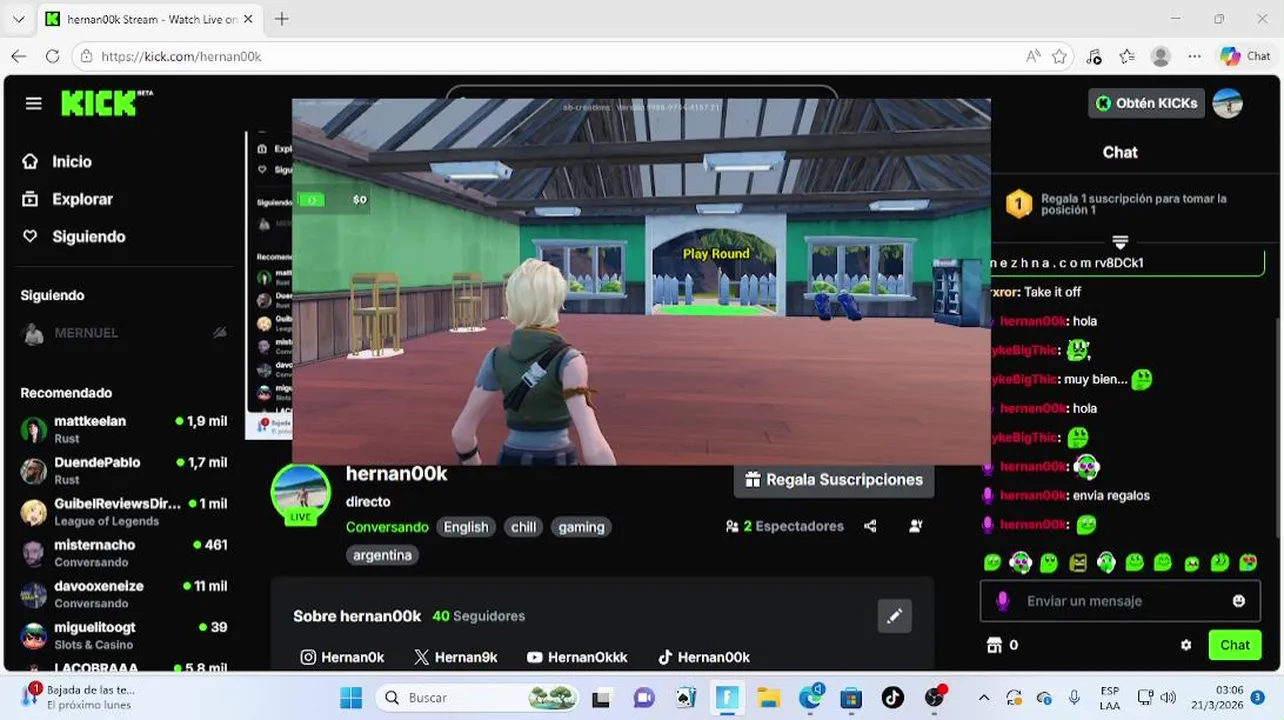Open the user profile avatar menu
This screenshot has height=720, width=1284.
coord(1227,103)
